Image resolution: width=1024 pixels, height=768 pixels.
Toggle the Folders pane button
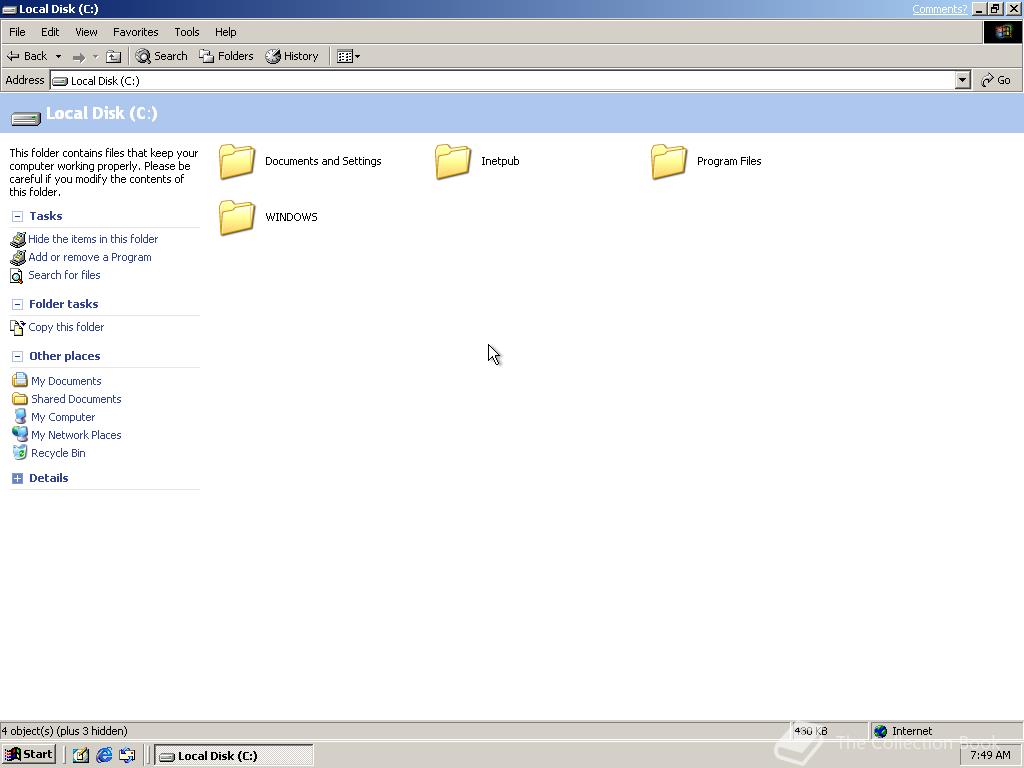pos(226,56)
